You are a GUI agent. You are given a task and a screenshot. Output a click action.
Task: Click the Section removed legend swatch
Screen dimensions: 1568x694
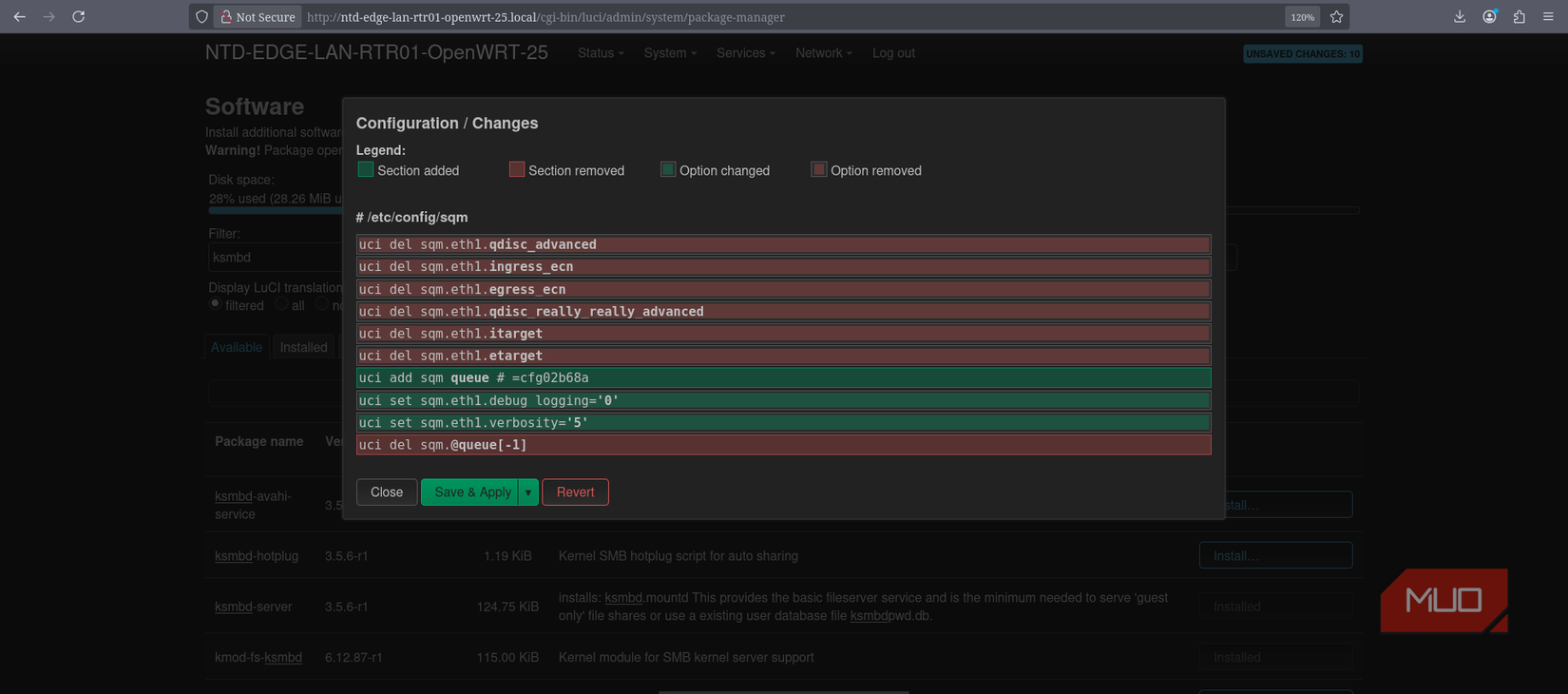(x=517, y=169)
